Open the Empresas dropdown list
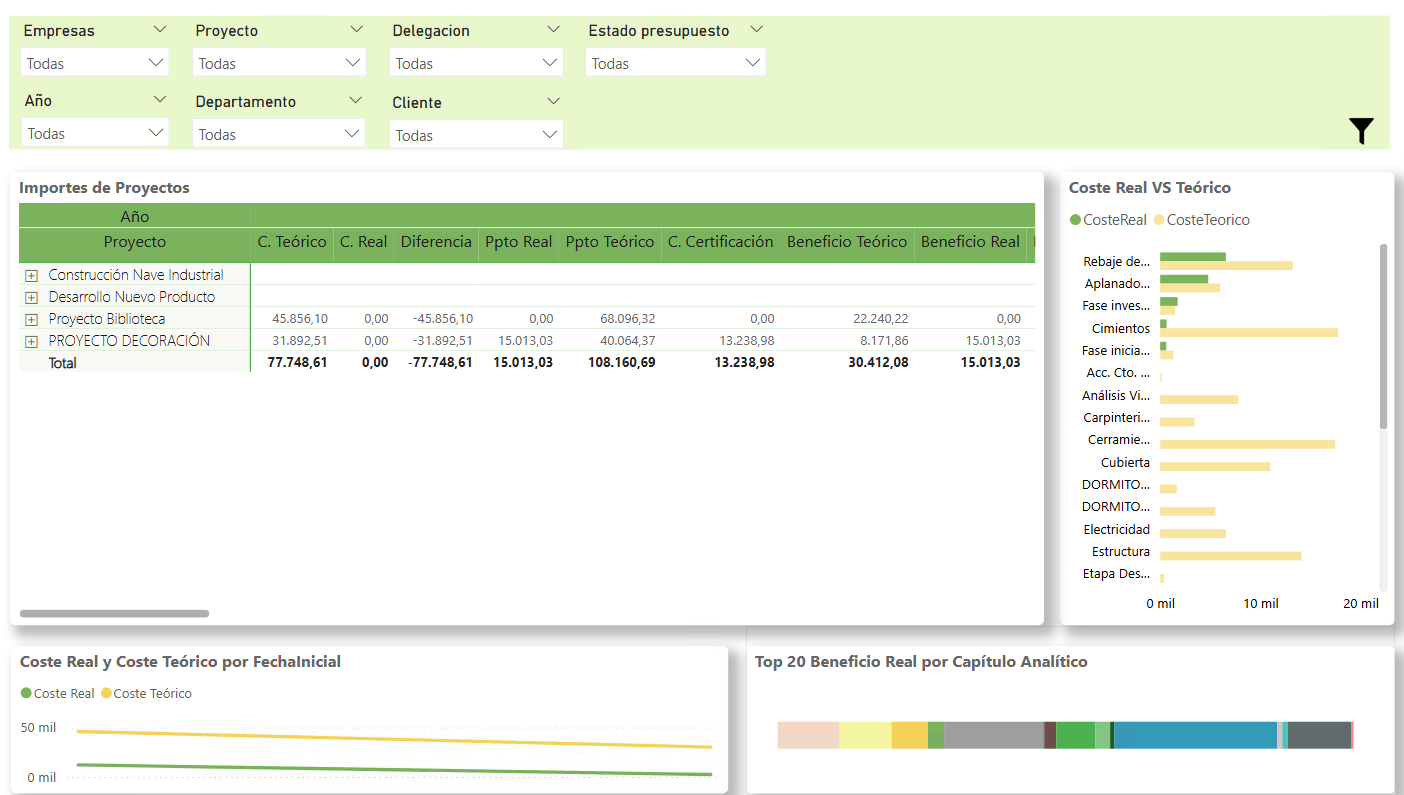This screenshot has height=795, width=1404. [95, 63]
